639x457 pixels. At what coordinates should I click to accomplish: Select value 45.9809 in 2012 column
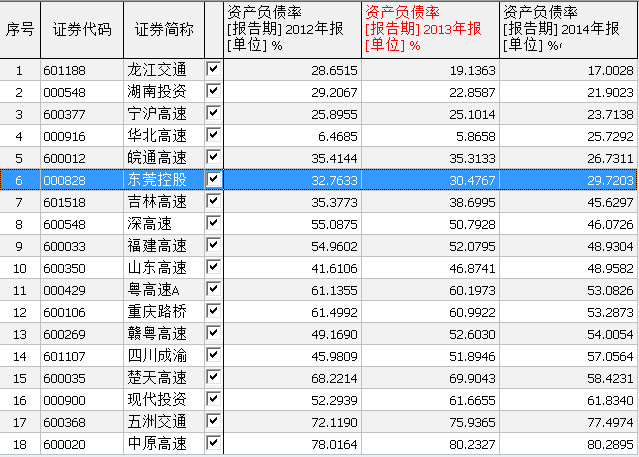pos(334,357)
